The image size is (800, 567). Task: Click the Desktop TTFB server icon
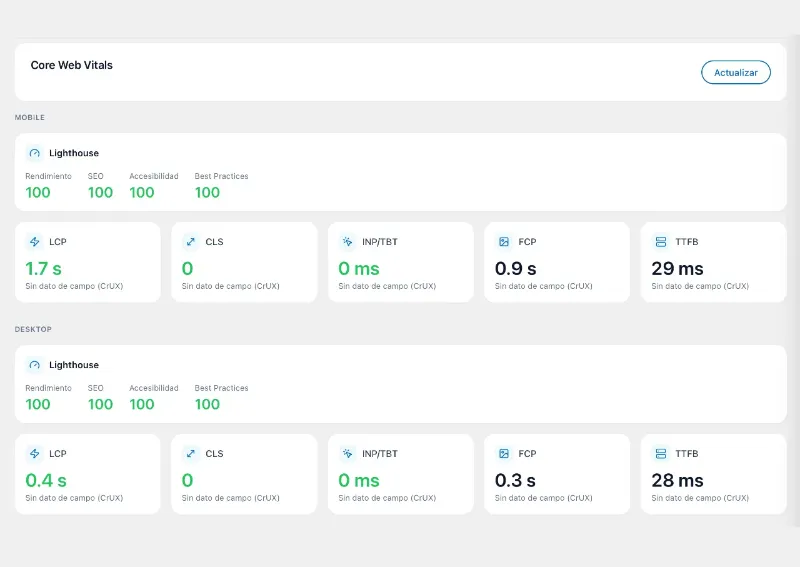(661, 454)
